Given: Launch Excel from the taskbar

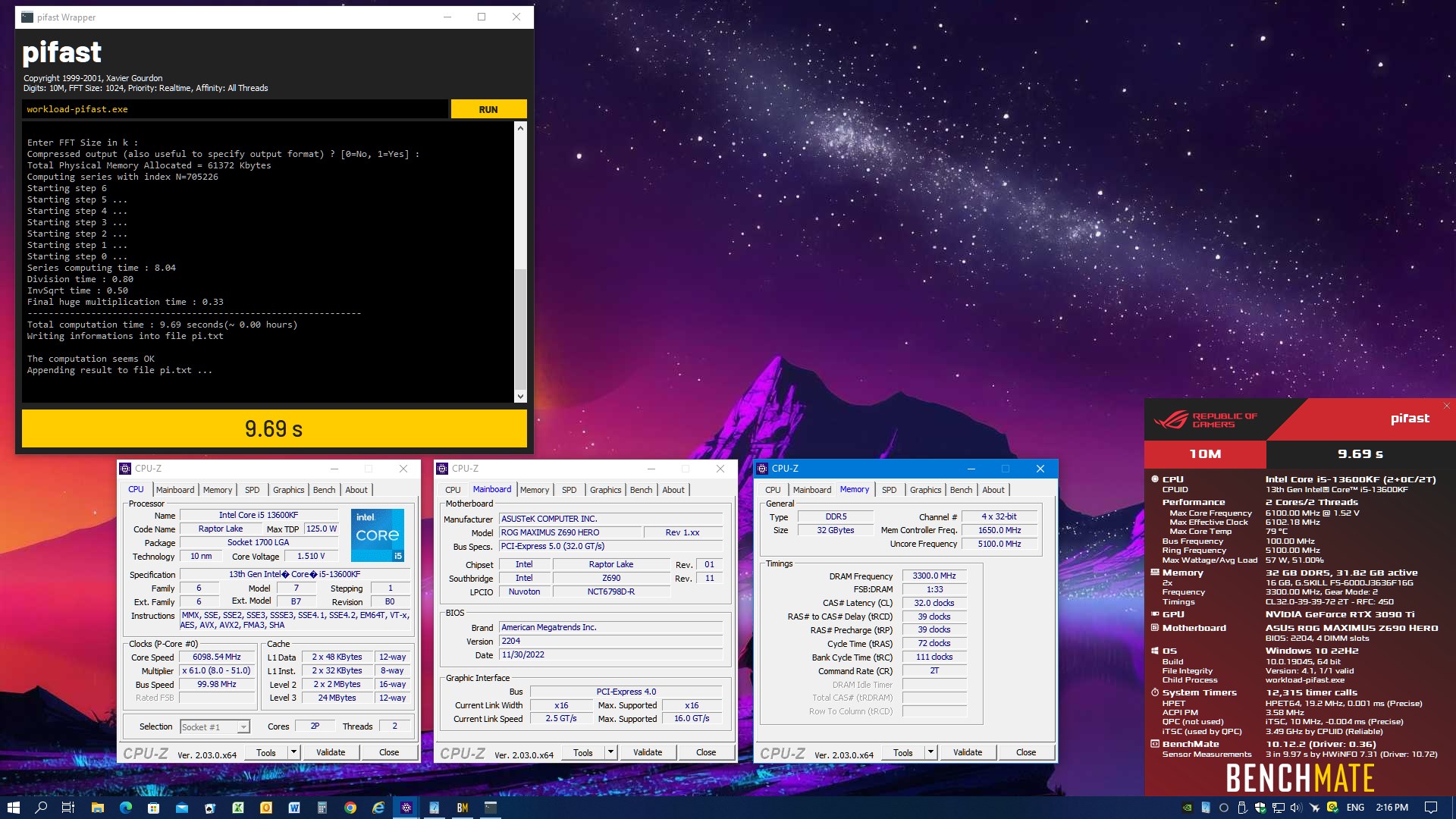Looking at the screenshot, I should click(x=237, y=808).
